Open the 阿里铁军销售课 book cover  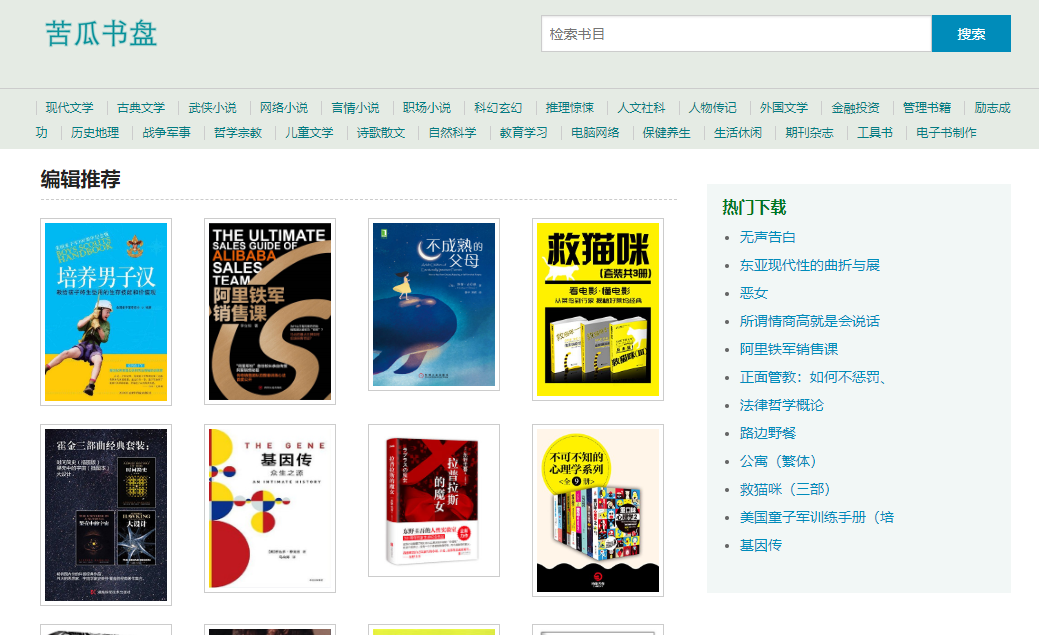[270, 312]
